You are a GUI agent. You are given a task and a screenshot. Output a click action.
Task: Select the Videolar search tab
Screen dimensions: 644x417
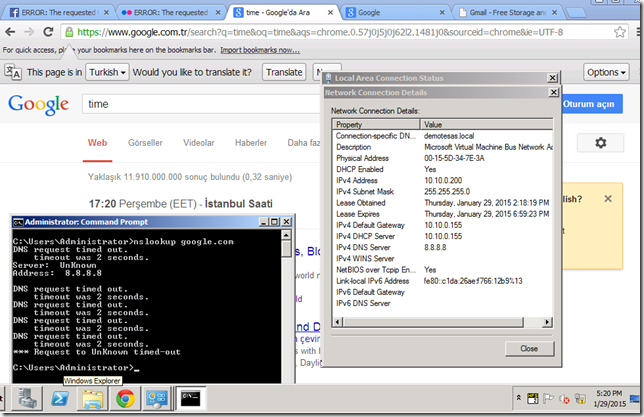pos(199,143)
